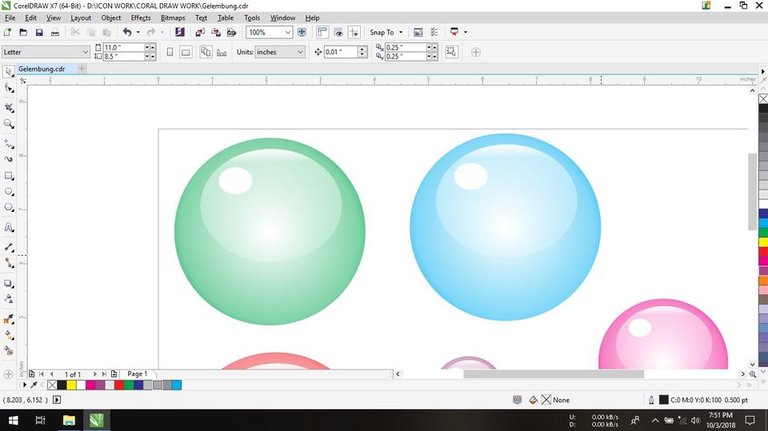Viewport: 768px width, 431px height.
Task: Open the Windows Start menu
Action: pos(13,421)
